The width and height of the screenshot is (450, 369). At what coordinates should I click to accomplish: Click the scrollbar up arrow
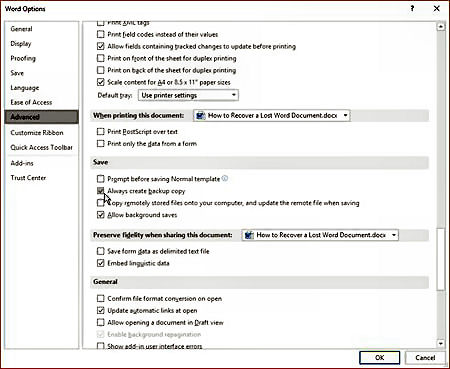point(441,27)
